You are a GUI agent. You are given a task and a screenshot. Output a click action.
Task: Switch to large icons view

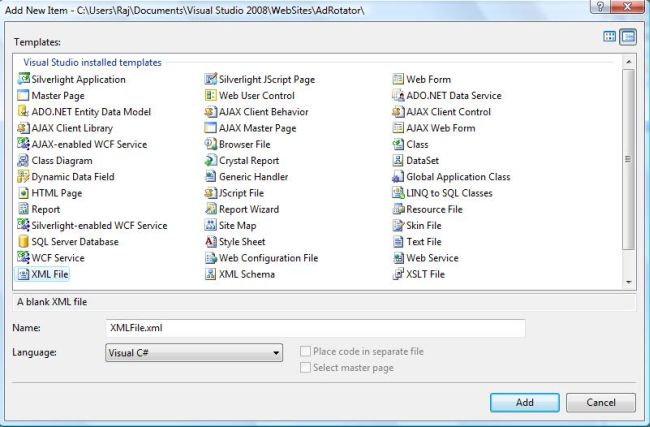609,36
